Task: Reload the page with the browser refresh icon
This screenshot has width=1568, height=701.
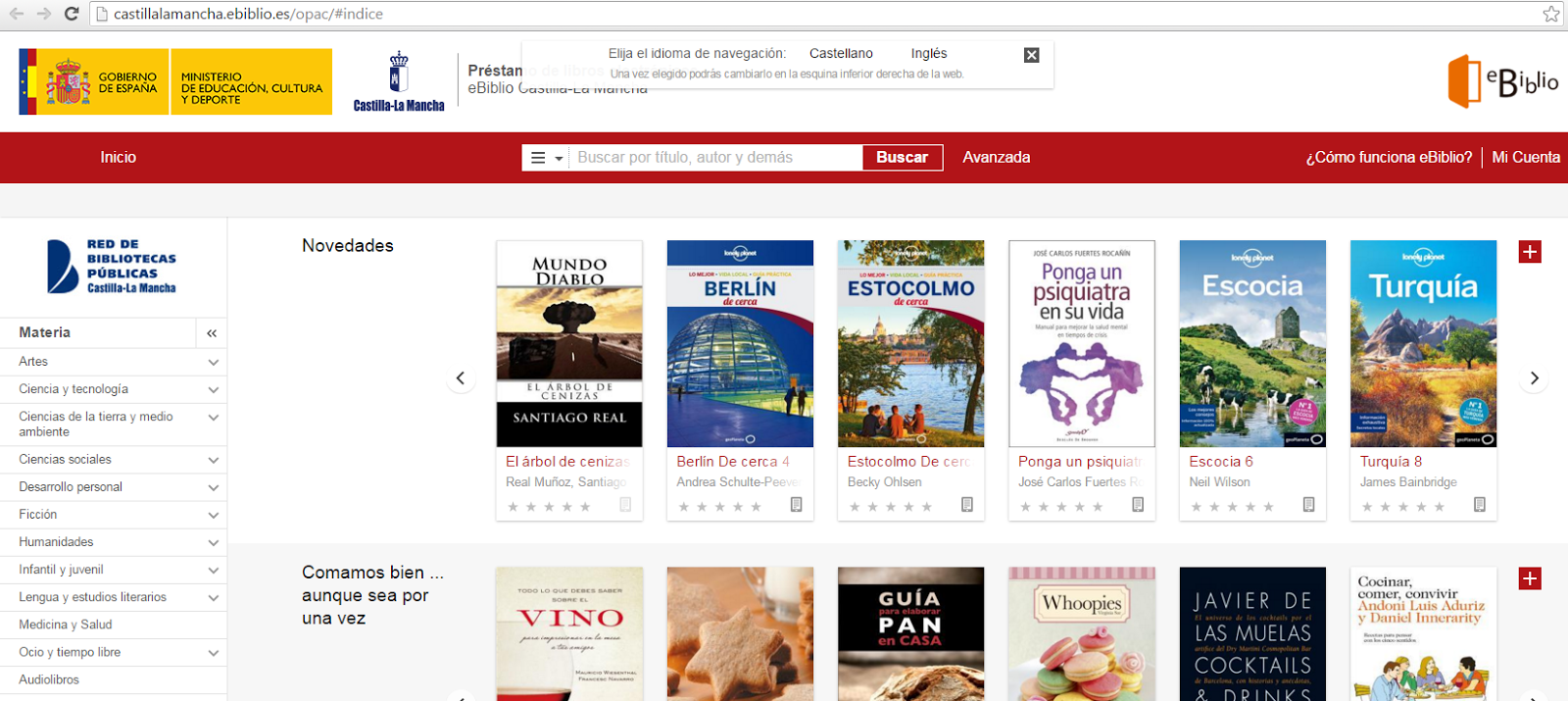Action: click(72, 14)
